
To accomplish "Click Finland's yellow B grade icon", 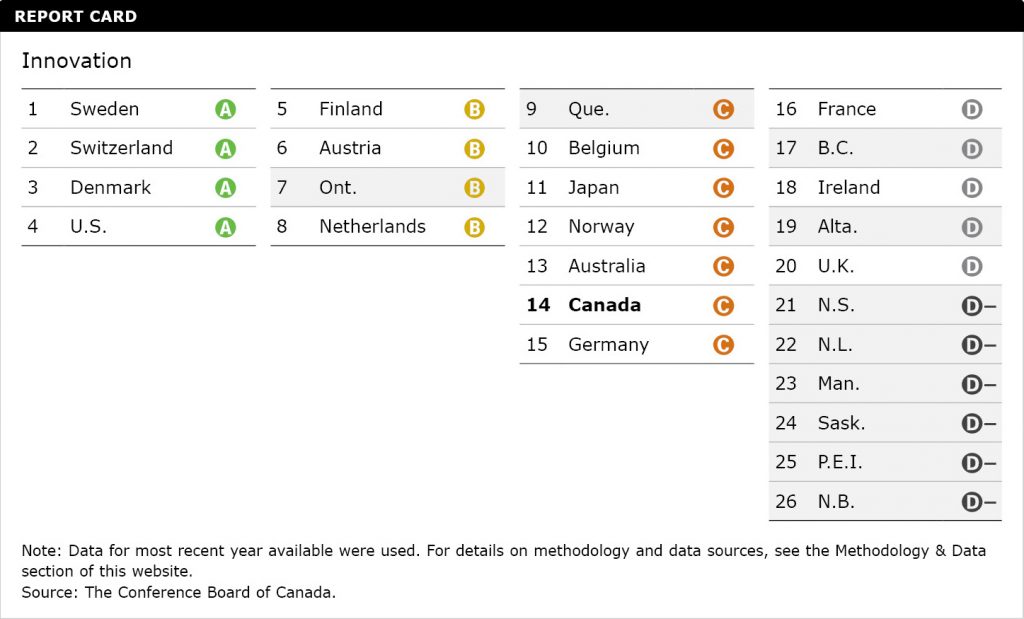I will pyautogui.click(x=474, y=109).
